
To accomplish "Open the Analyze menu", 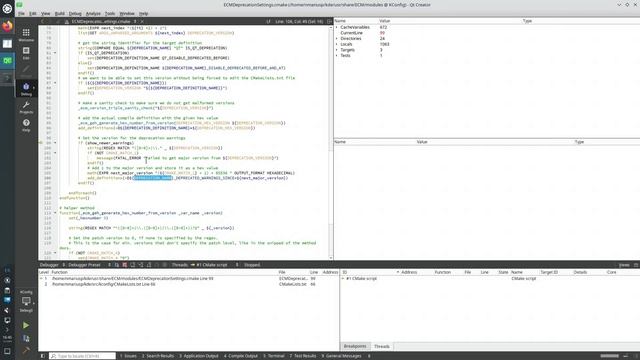I will (93, 13).
